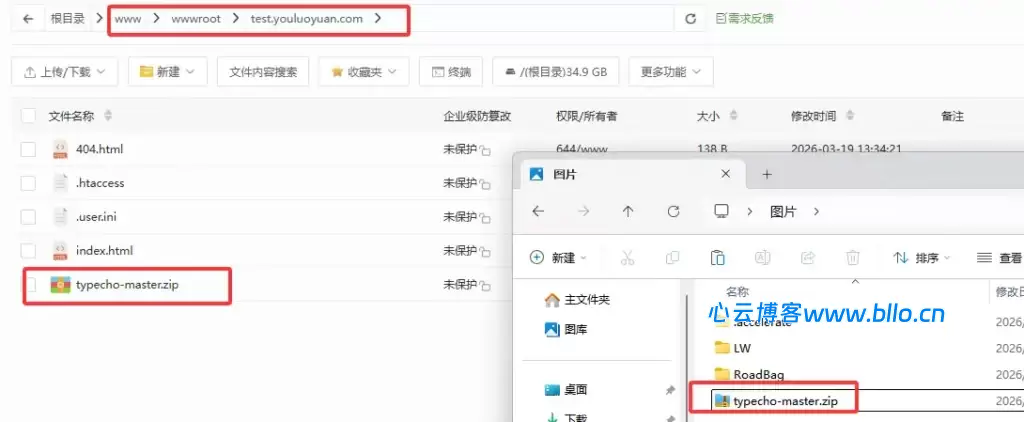Click the paste clipboard icon in Explorer
The height and width of the screenshot is (422, 1024).
point(717,257)
